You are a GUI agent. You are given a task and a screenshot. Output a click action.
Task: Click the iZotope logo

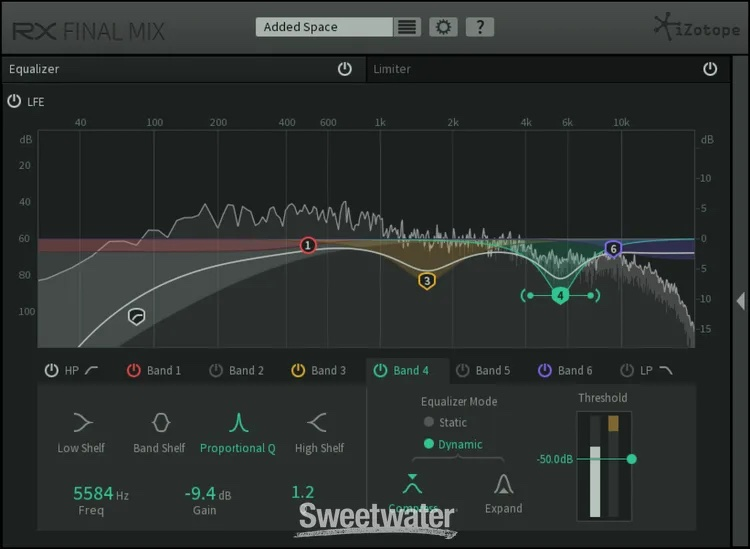[x=696, y=28]
